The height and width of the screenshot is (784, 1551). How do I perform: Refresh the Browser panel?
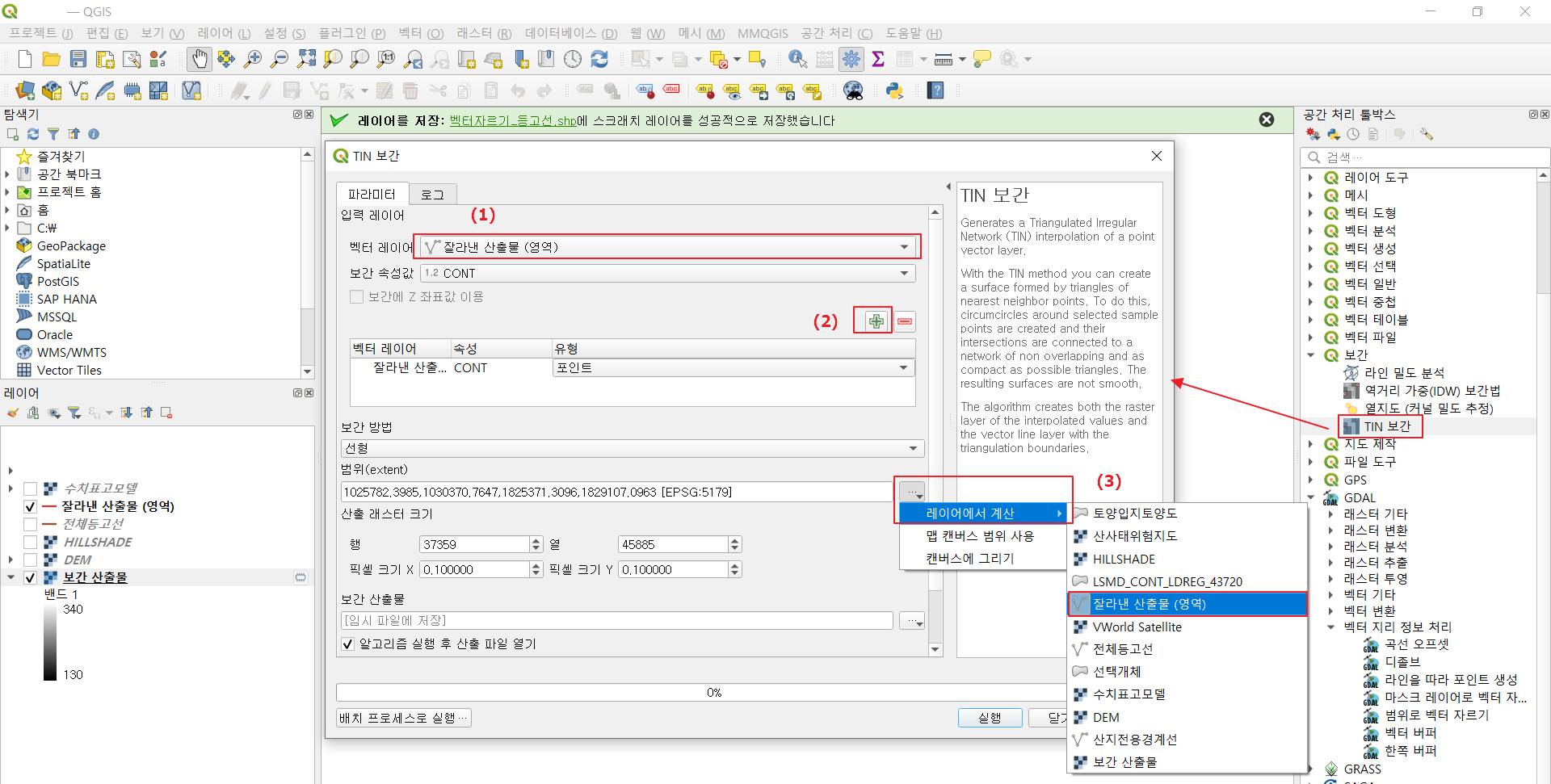[33, 134]
